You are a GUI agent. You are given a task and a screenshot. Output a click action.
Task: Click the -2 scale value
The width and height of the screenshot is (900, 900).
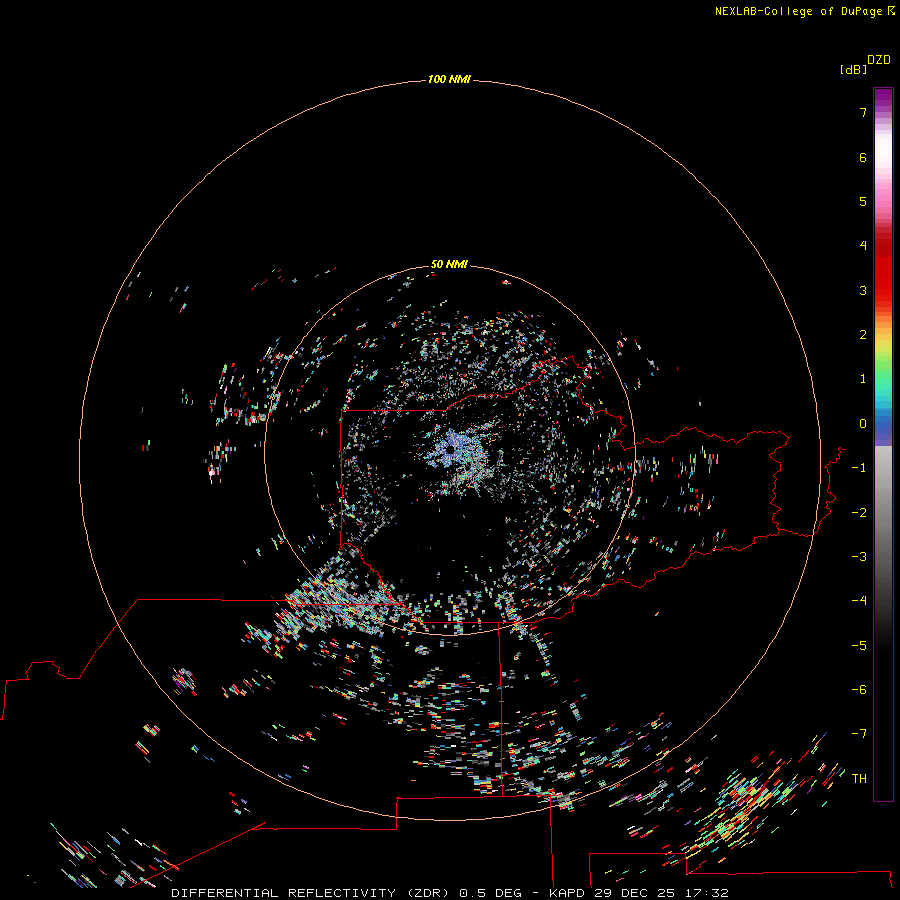859,513
